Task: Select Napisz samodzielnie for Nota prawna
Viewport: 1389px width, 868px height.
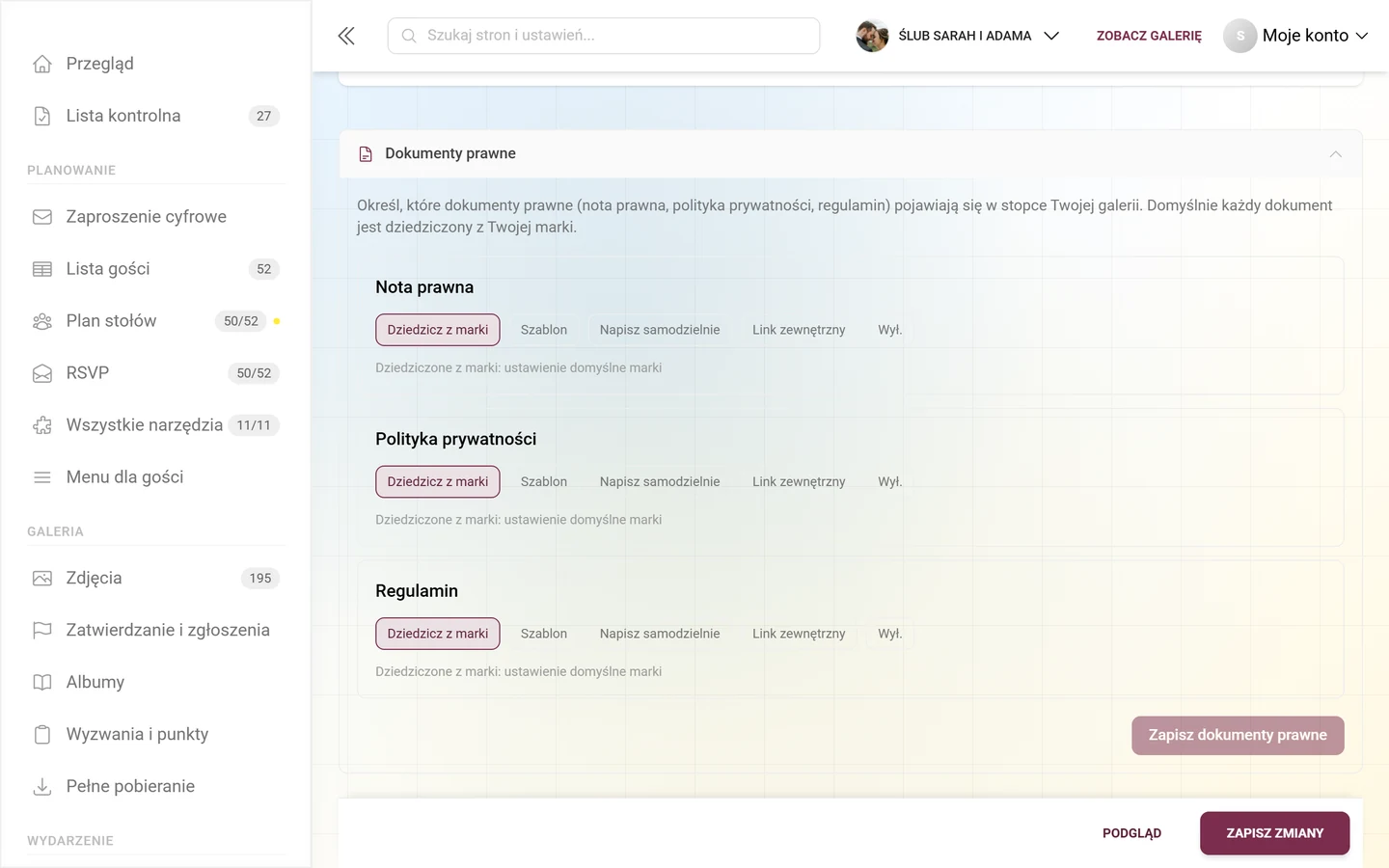Action: (x=660, y=330)
